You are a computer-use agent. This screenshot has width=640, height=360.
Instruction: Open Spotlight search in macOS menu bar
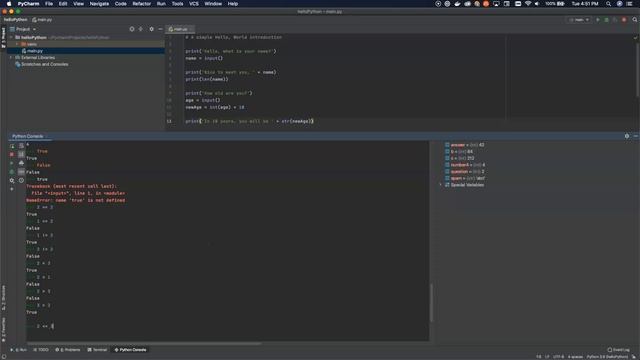(609, 4)
